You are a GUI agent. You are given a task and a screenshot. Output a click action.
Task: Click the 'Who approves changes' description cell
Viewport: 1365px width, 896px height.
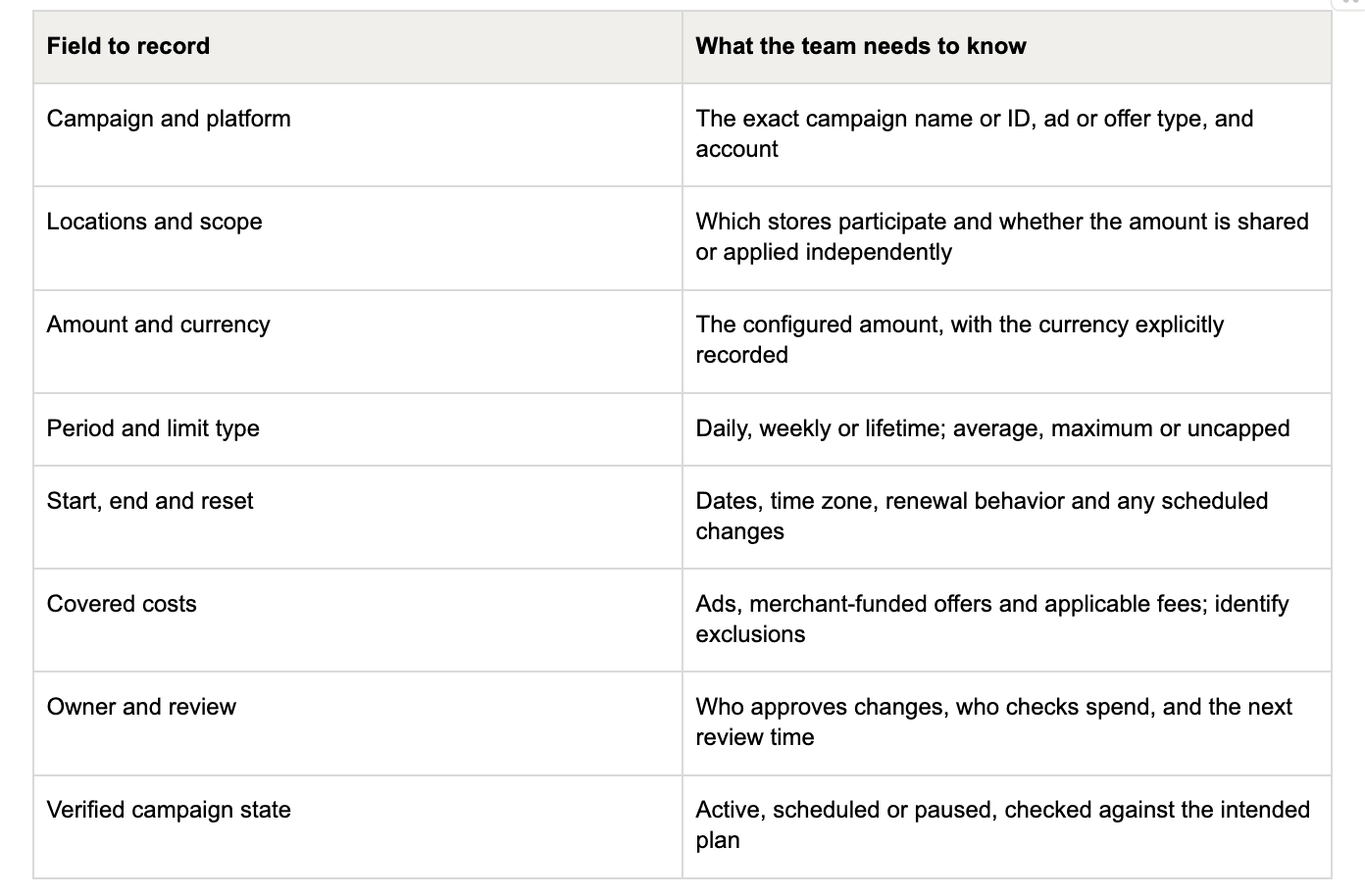pyautogui.click(x=1007, y=723)
